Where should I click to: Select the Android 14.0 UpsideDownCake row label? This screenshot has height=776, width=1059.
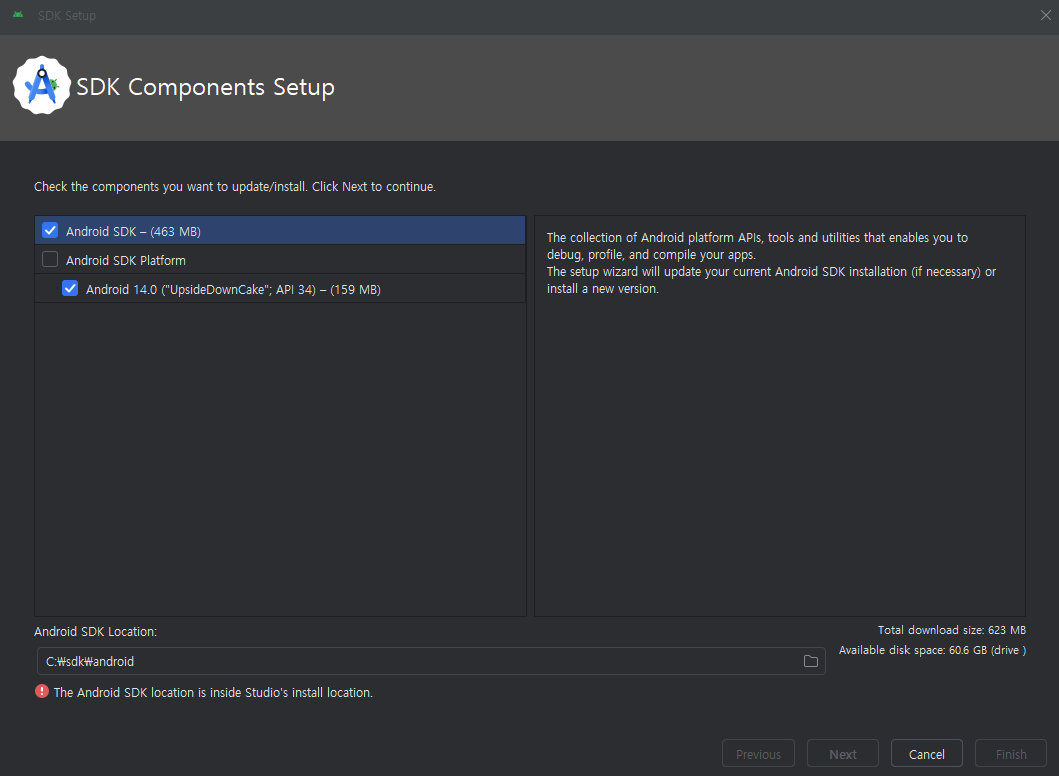(x=233, y=290)
